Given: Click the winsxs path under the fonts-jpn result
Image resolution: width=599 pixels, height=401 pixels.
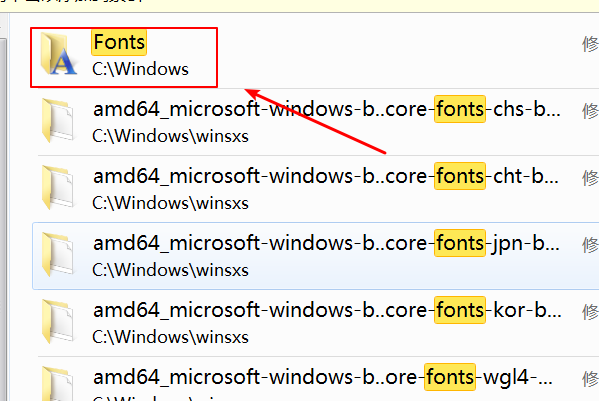Looking at the screenshot, I should [170, 270].
